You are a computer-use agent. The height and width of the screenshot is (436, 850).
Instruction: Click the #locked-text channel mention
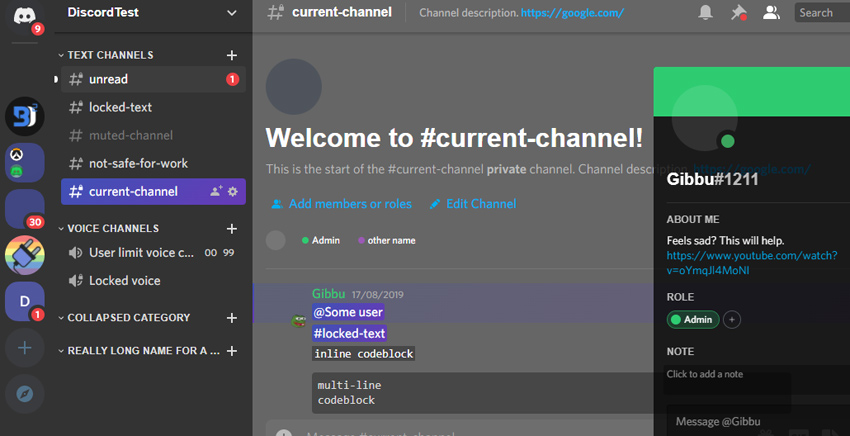(x=350, y=334)
